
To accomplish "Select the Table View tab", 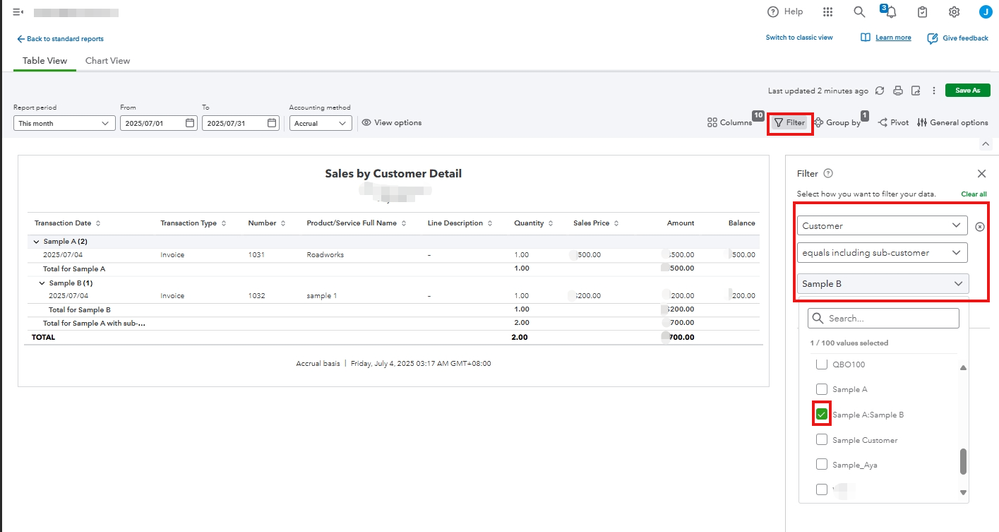I will [x=45, y=61].
